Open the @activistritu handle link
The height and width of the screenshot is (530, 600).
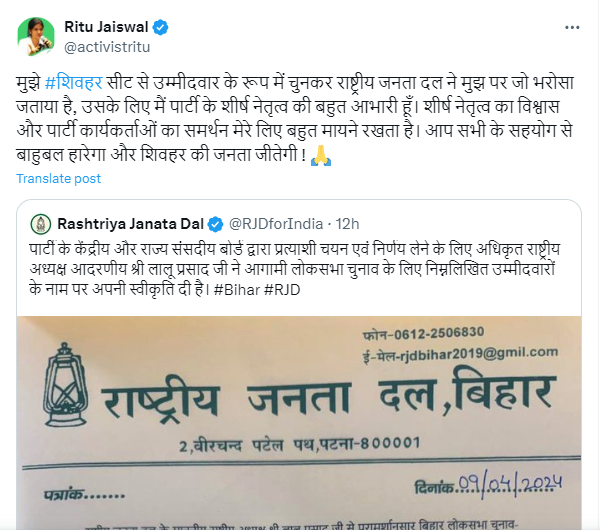(x=107, y=47)
